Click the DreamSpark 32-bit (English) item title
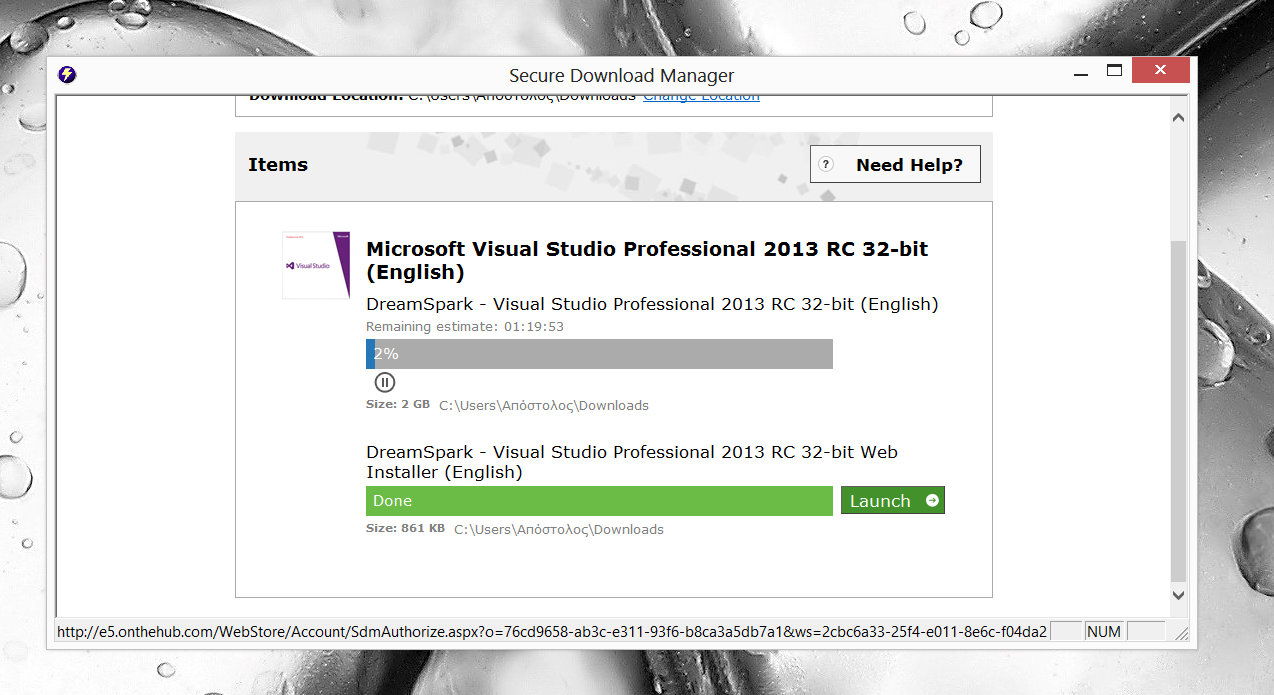The image size is (1274, 695). (x=652, y=304)
